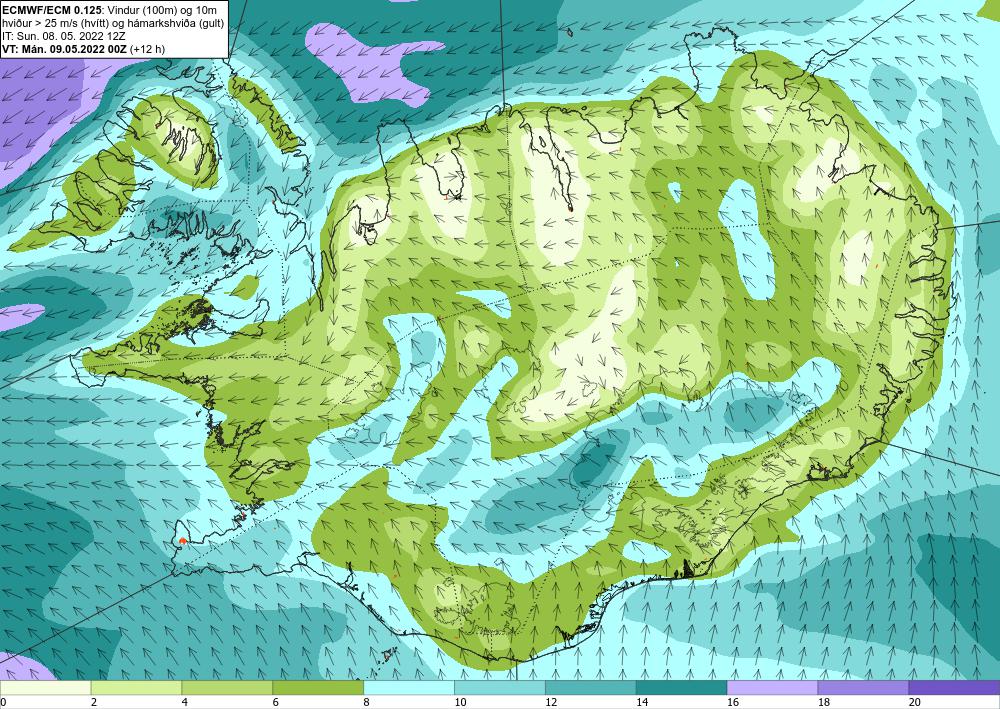
Task: Click the legend scale label "0"
Action: (3, 703)
